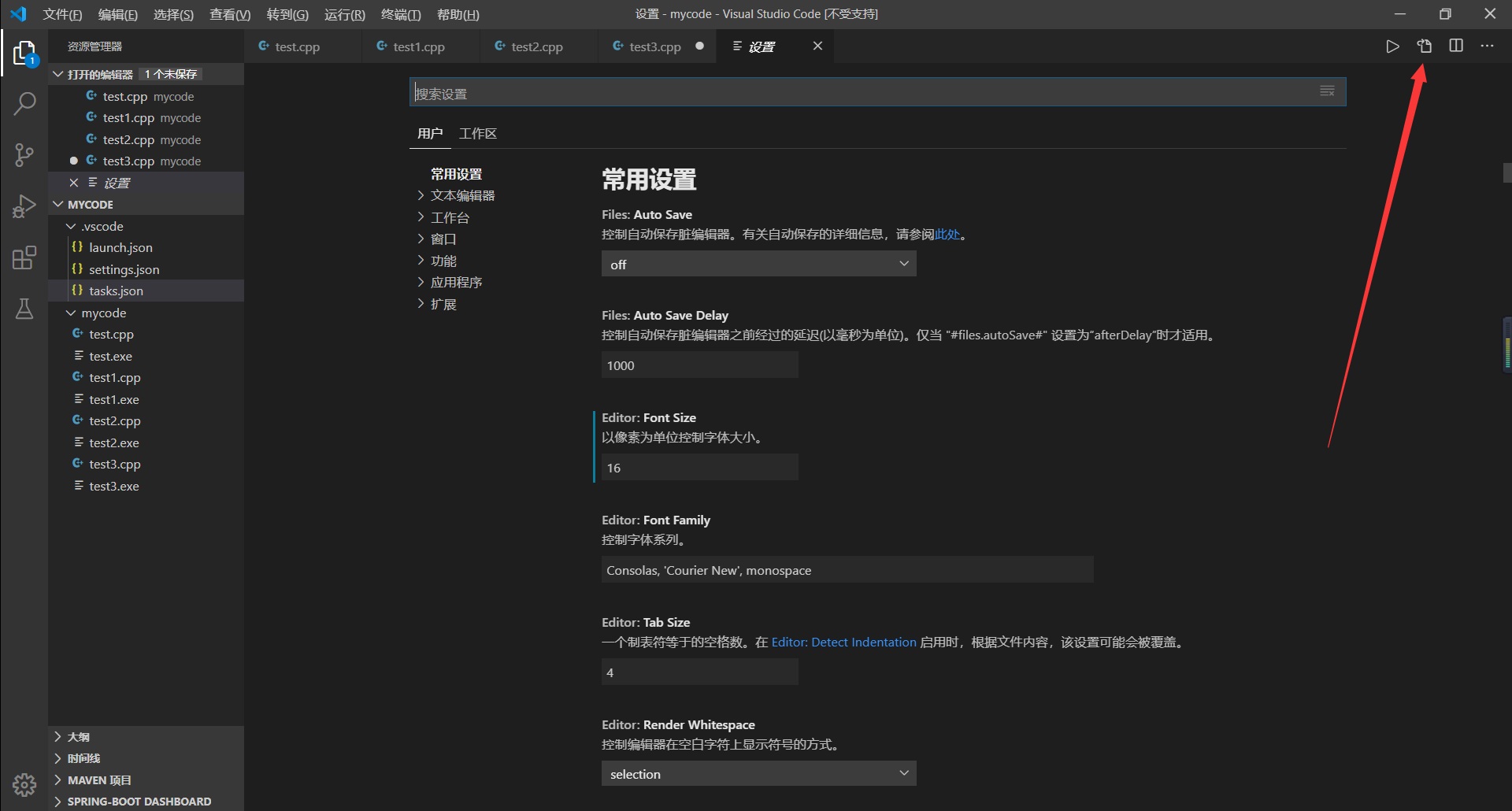Click the Editor Font Size field
This screenshot has width=1512, height=811.
coord(699,467)
